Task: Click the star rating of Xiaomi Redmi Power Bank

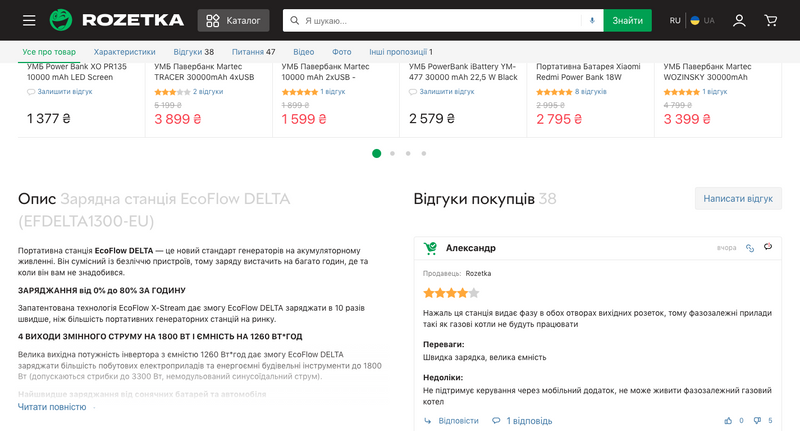Action: point(554,92)
